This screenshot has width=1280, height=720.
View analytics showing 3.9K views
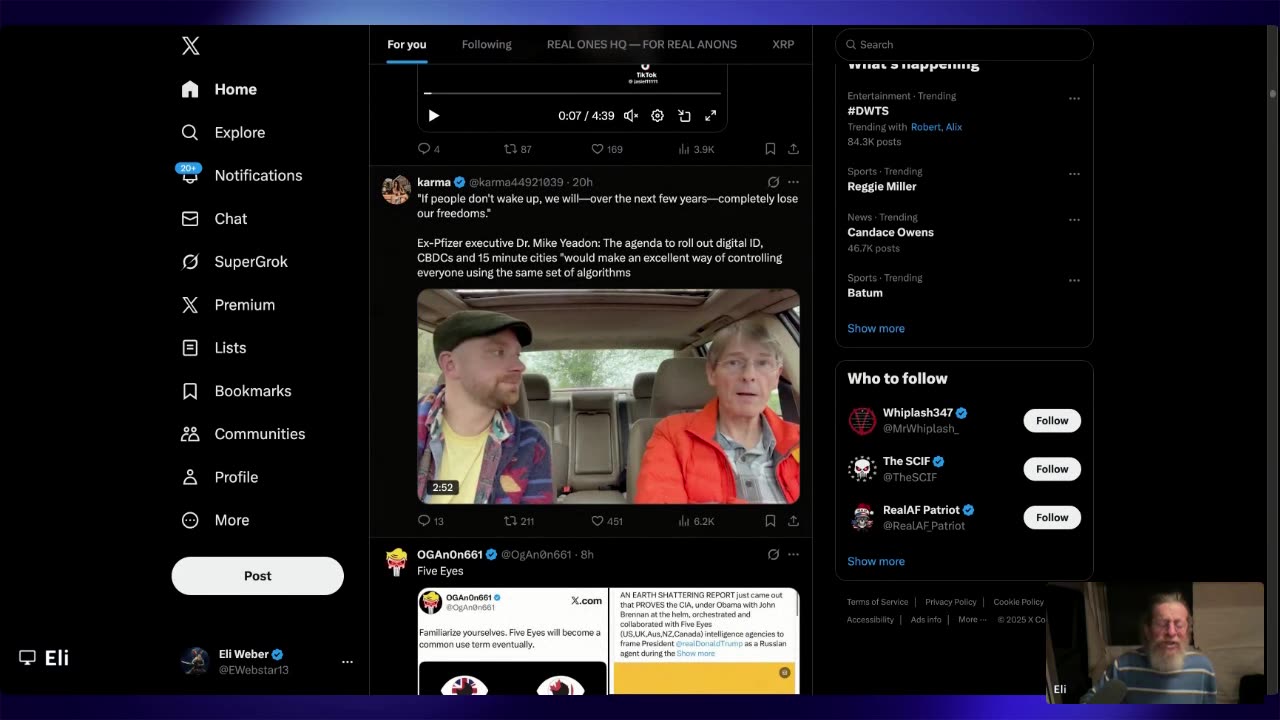pos(696,149)
